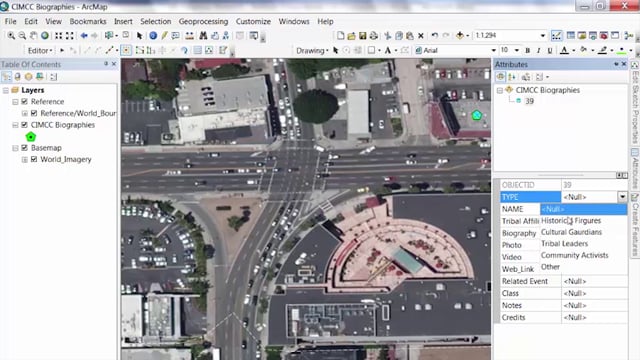
Task: Activate the Pan hand tool
Action: [33, 36]
